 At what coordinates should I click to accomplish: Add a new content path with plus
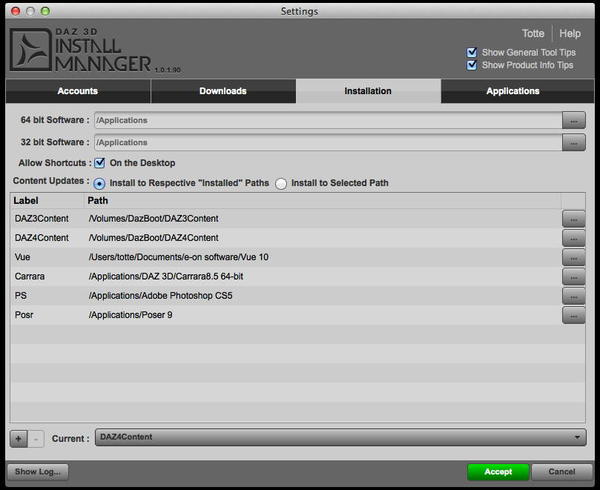tap(18, 439)
